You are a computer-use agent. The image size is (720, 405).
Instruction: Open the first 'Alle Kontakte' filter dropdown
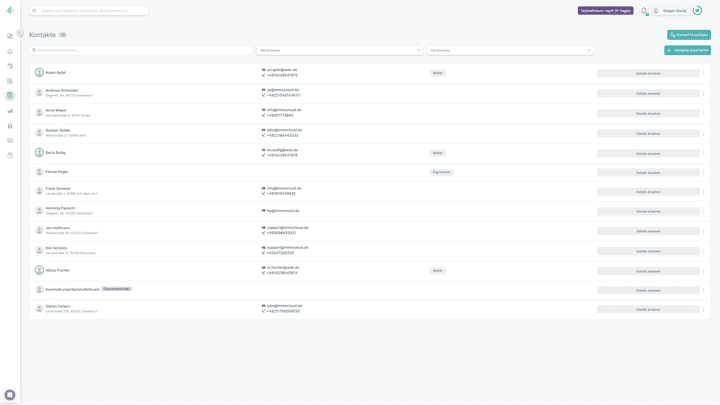340,50
